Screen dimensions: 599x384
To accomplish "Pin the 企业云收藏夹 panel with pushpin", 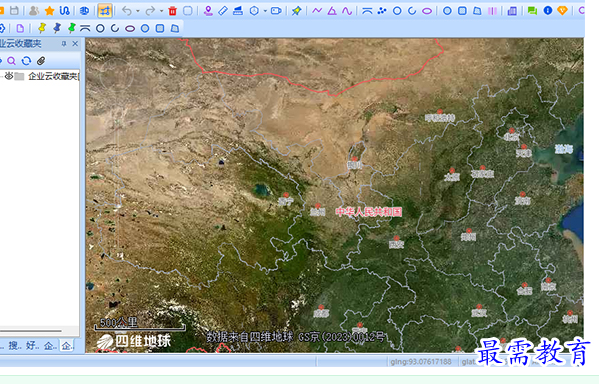I will point(64,44).
